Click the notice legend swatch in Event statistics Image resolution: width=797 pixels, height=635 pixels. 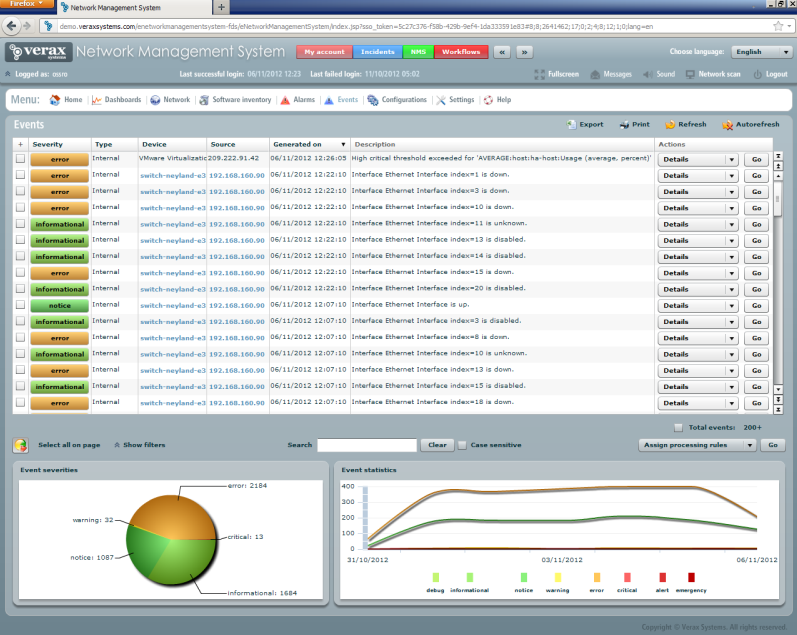pos(524,577)
